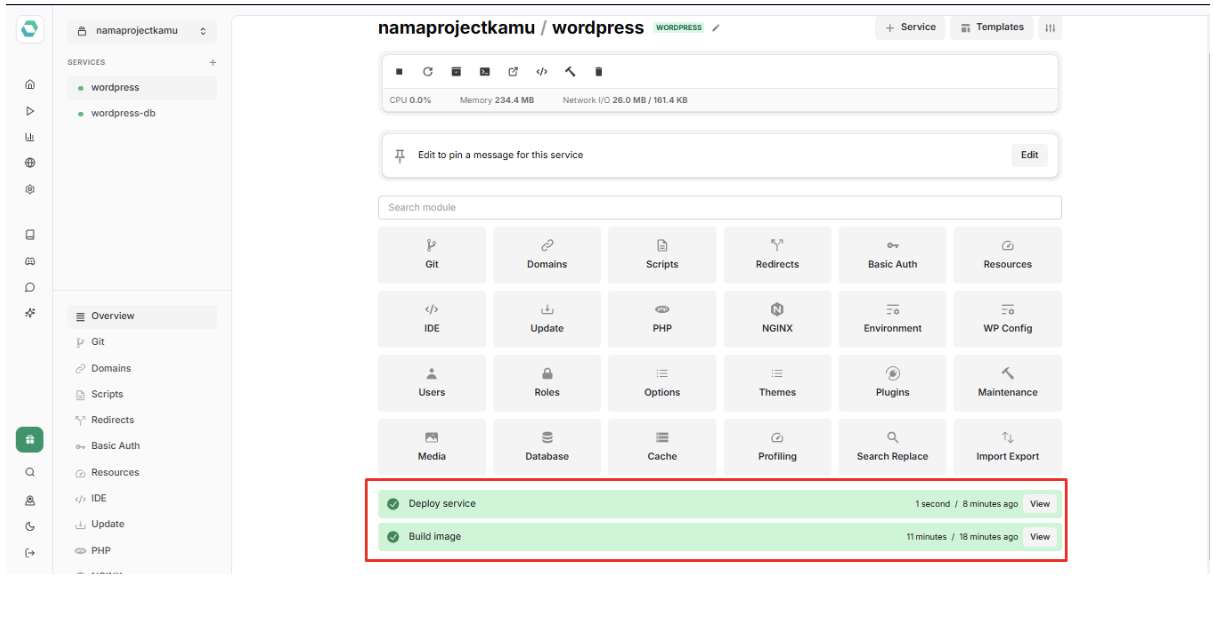
Task: Delete service with the trash icon
Action: 599,72
